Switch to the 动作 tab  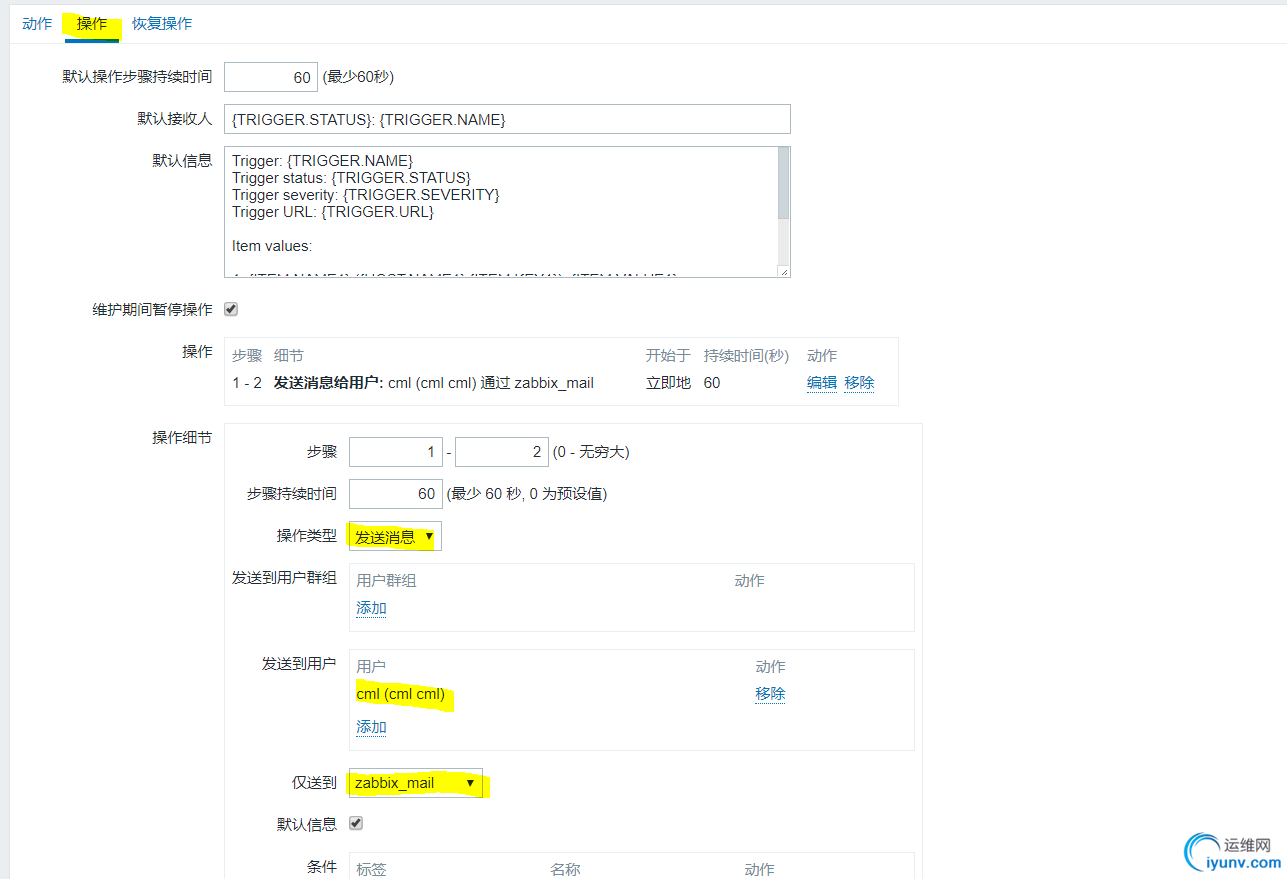(36, 23)
